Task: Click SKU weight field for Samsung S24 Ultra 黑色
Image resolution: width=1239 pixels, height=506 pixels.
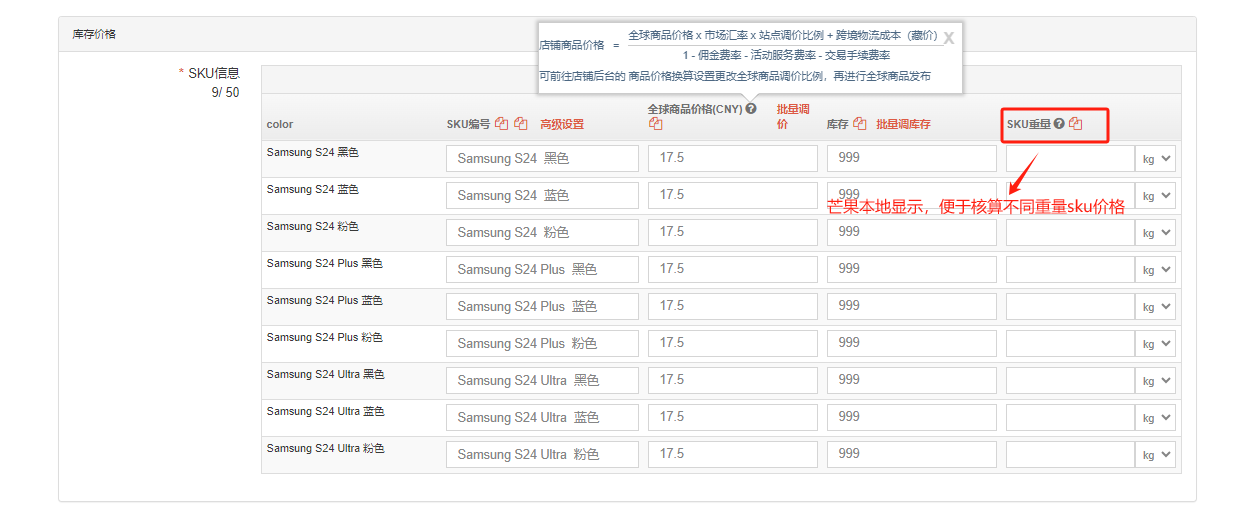Action: [1071, 381]
